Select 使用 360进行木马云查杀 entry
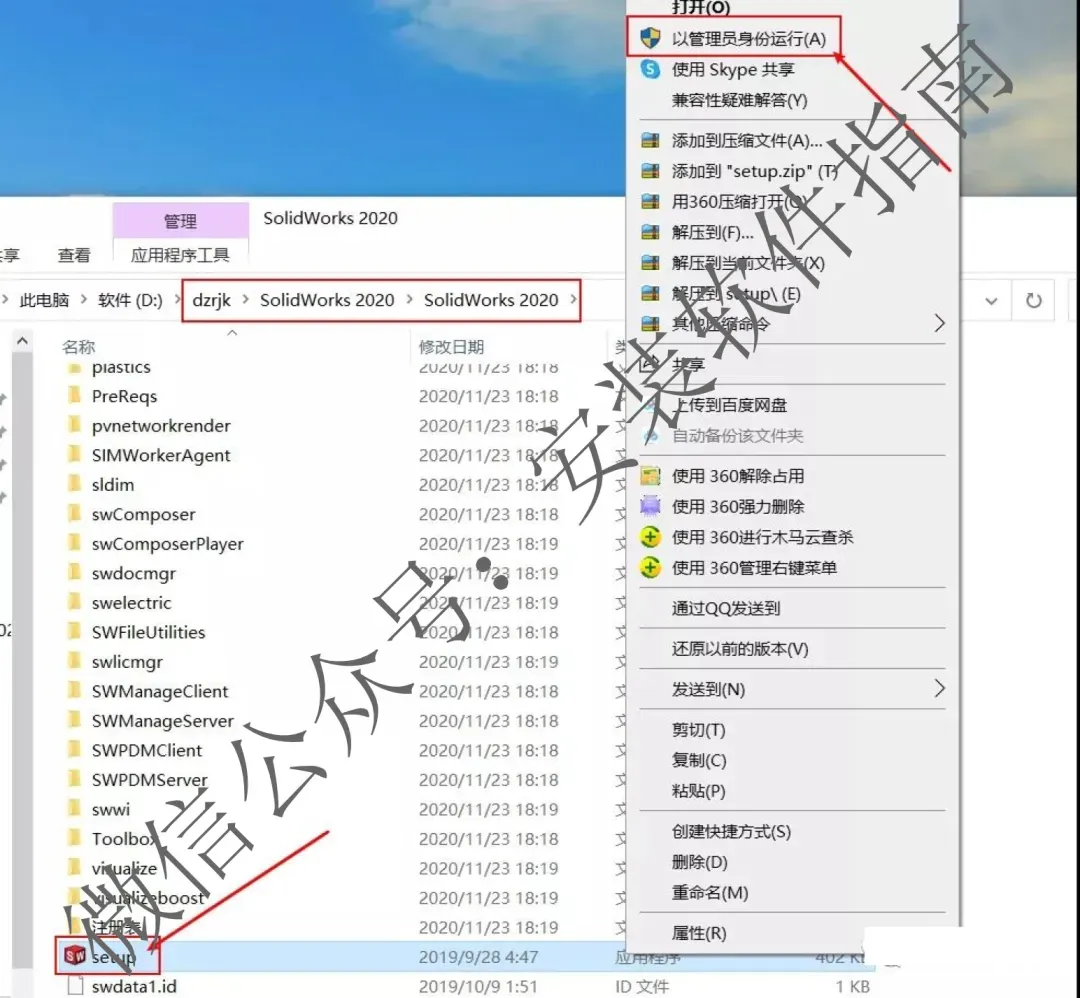The width and height of the screenshot is (1080, 998). (762, 537)
